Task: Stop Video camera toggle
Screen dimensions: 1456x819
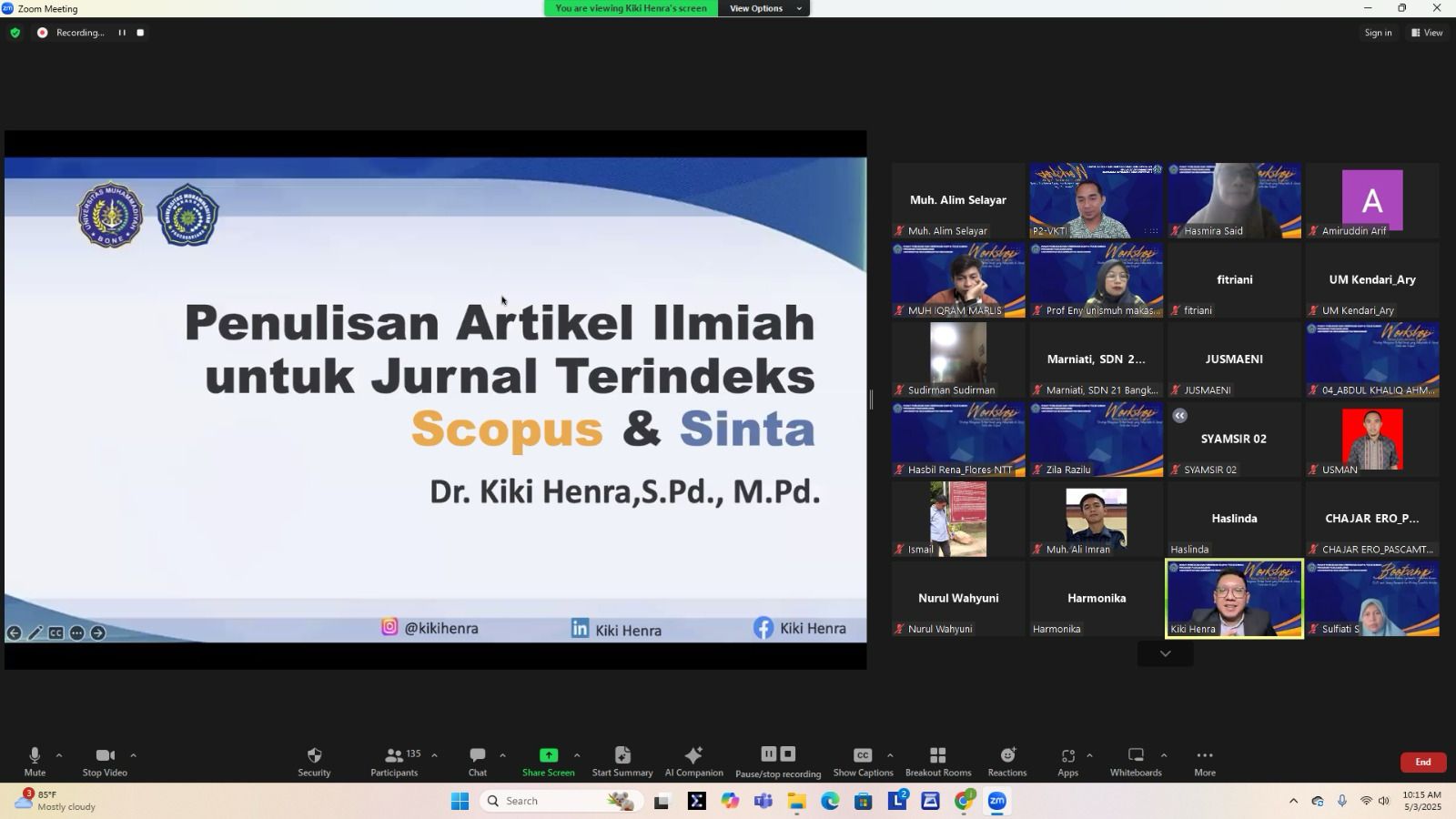Action: [x=105, y=761]
